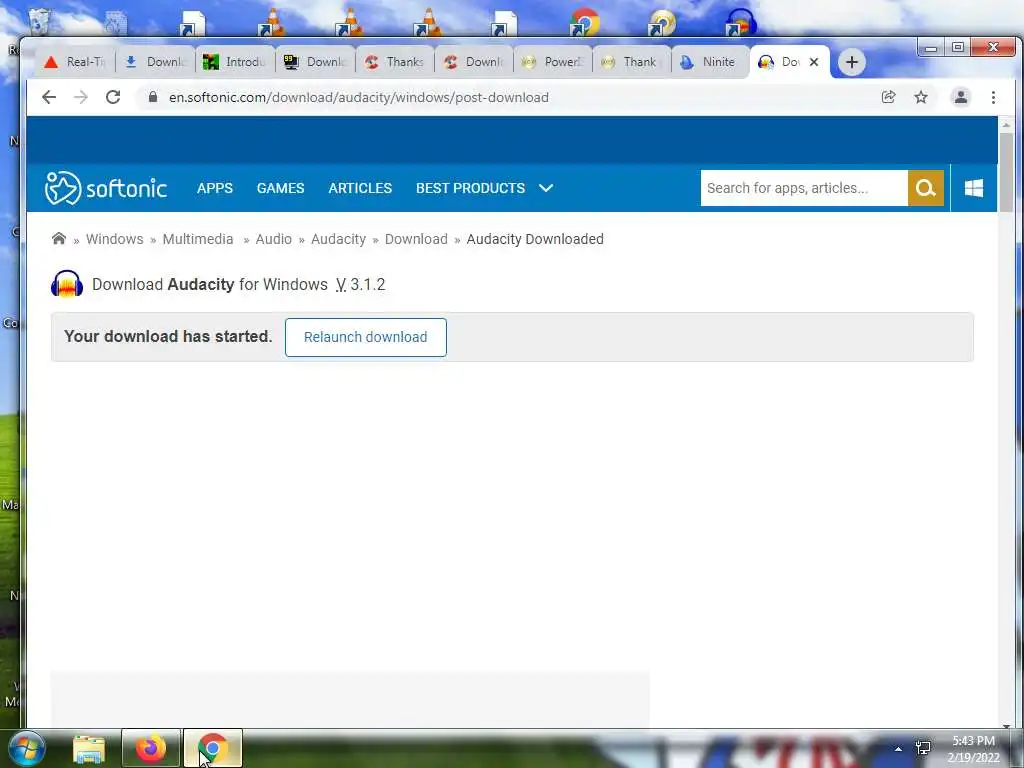Open the APPS menu item
Image resolution: width=1024 pixels, height=768 pixels.
(215, 188)
